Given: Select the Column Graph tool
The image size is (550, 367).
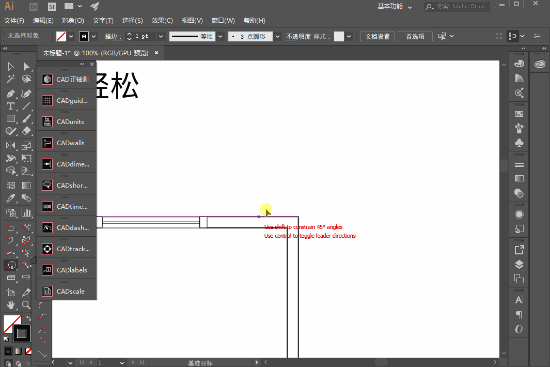Looking at the screenshot, I should tap(26, 213).
